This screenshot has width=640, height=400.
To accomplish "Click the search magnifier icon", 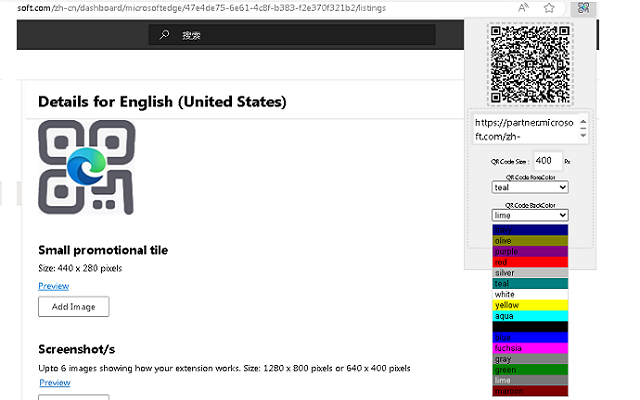I will click(164, 35).
